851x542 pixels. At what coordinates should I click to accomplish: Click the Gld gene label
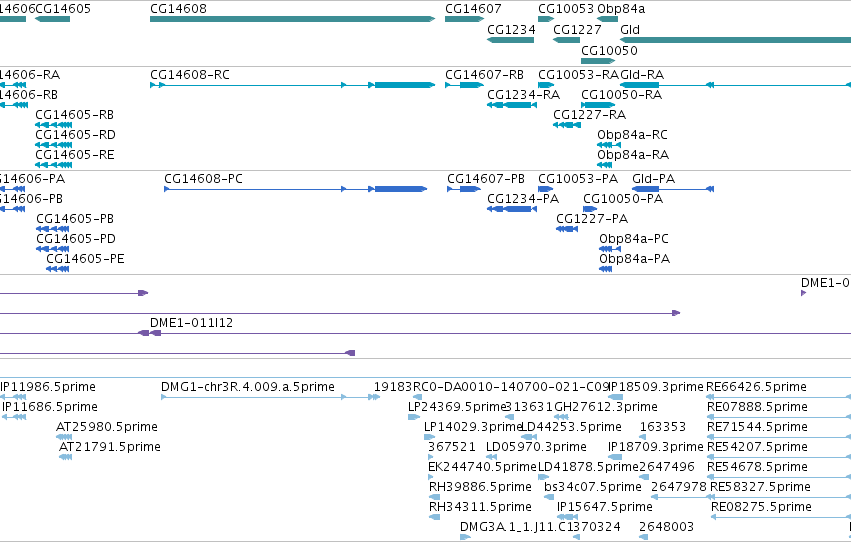point(630,30)
